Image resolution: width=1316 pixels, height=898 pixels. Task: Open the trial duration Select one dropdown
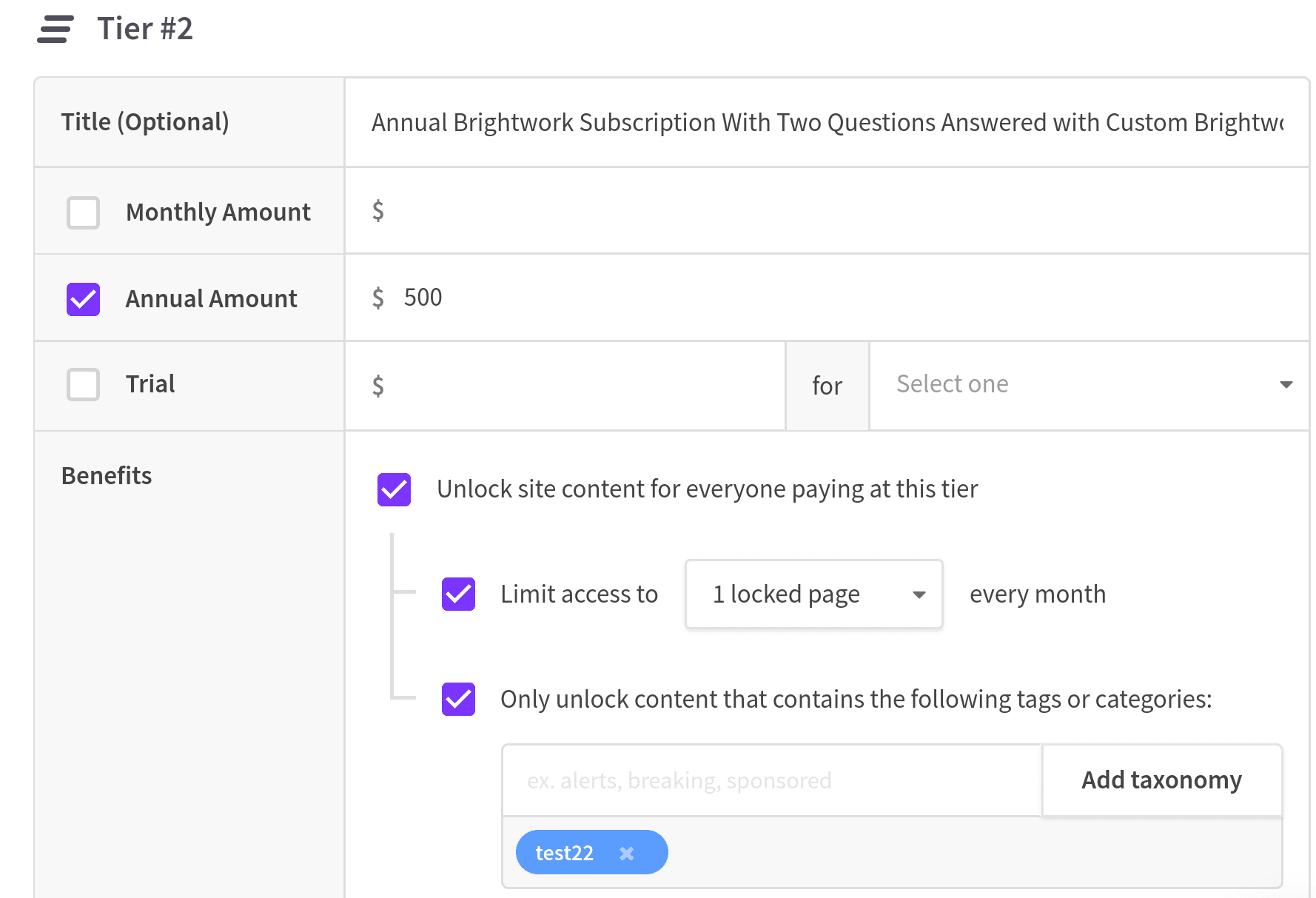pyautogui.click(x=1090, y=385)
